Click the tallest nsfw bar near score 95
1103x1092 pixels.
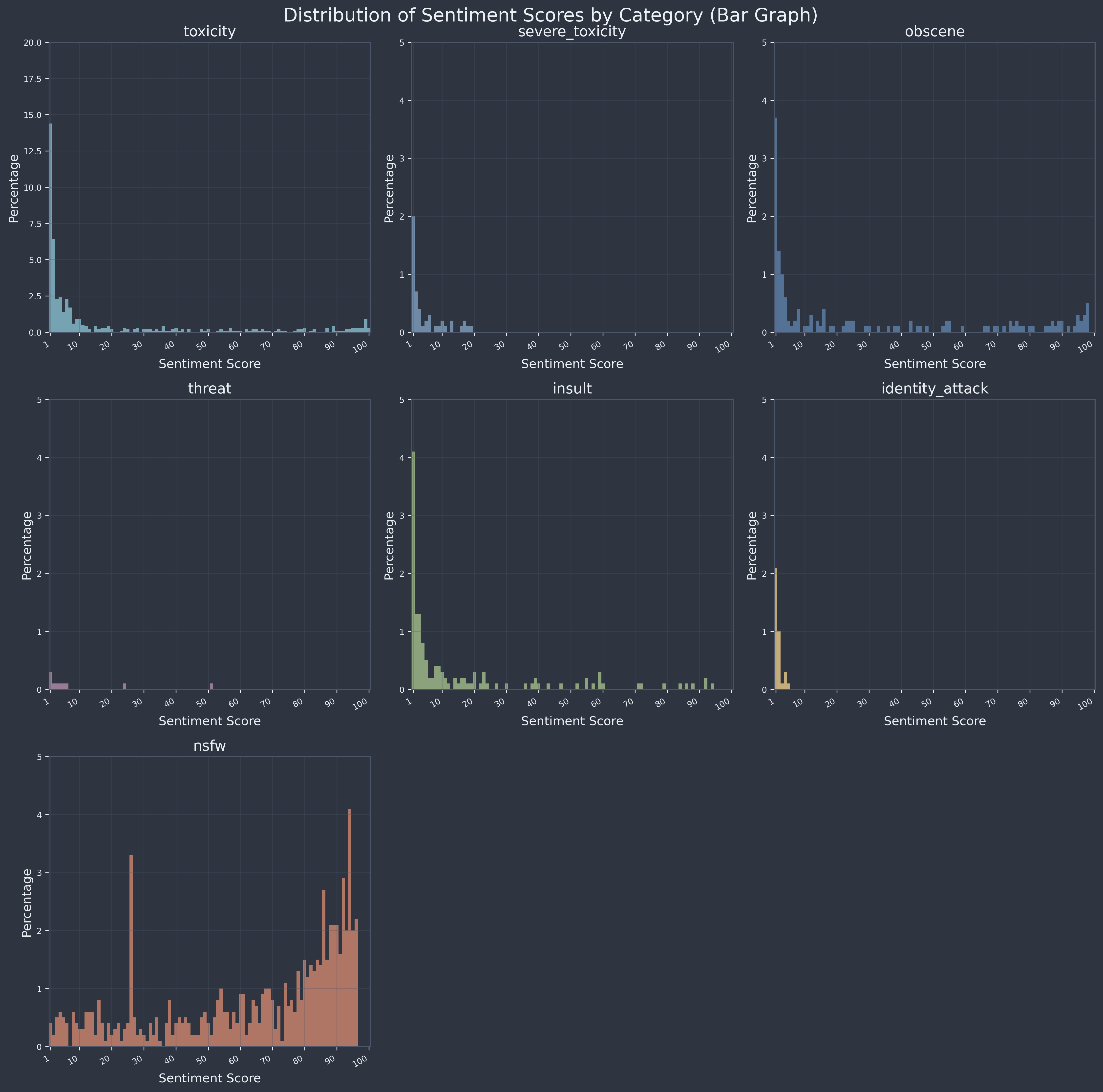click(x=349, y=927)
